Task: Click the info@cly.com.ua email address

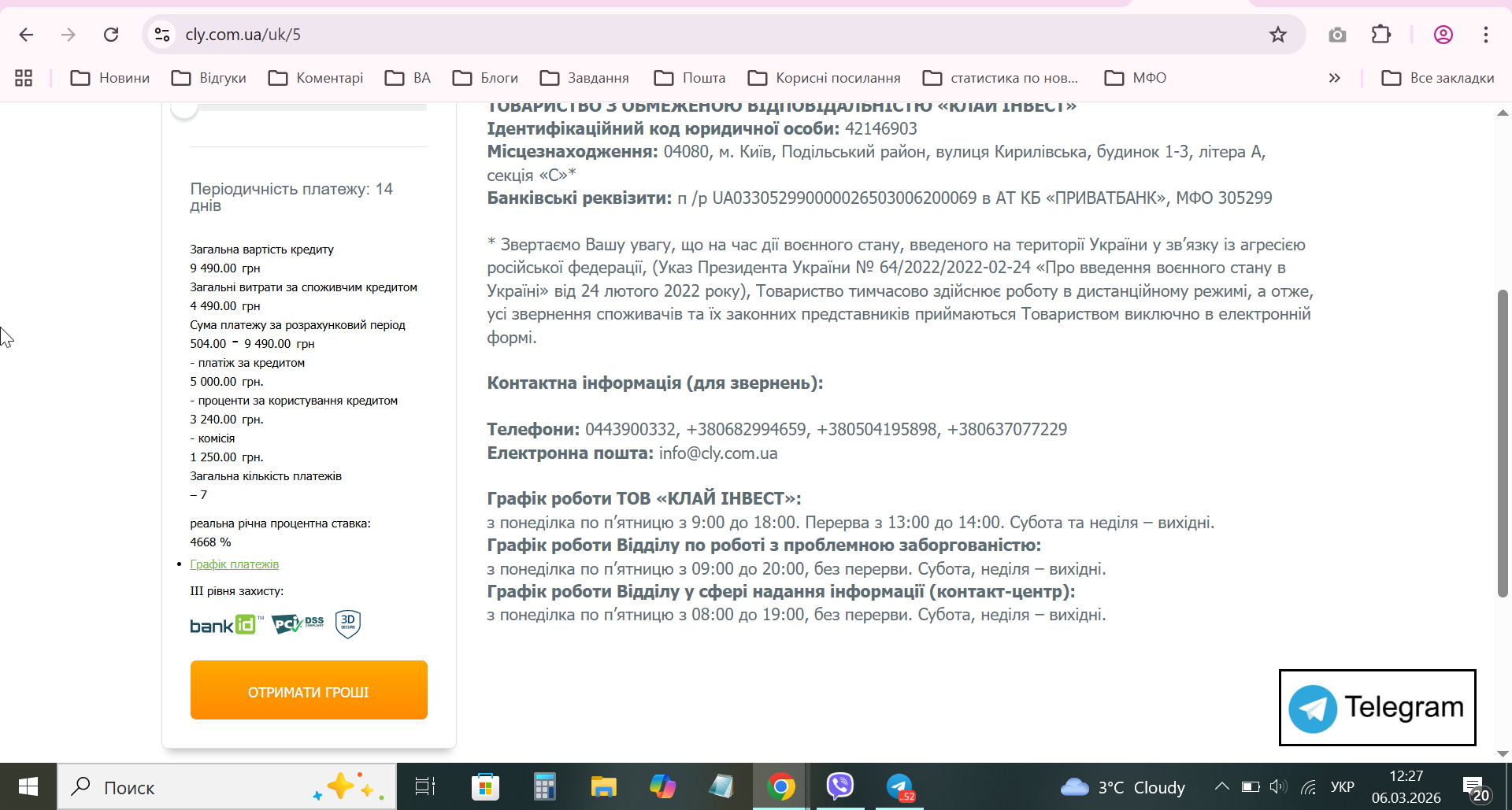Action: pos(718,453)
